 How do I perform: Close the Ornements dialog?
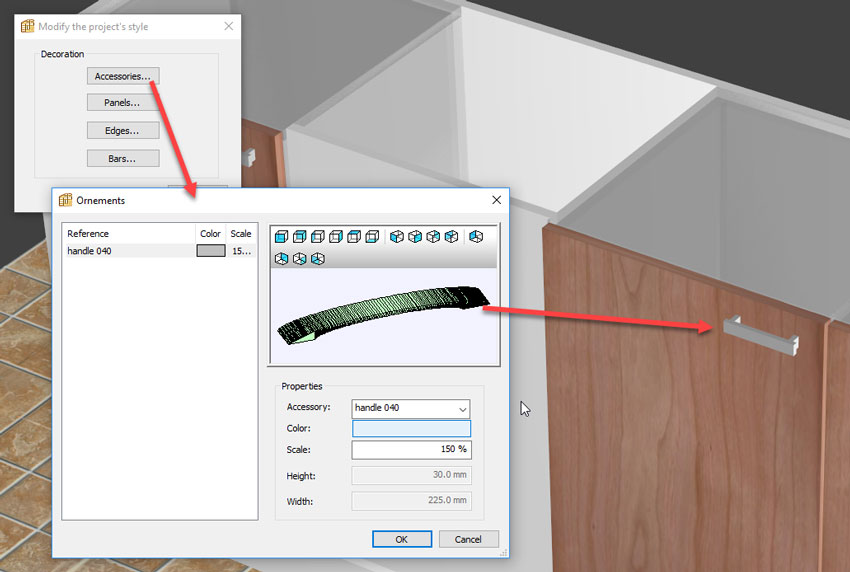point(497,200)
